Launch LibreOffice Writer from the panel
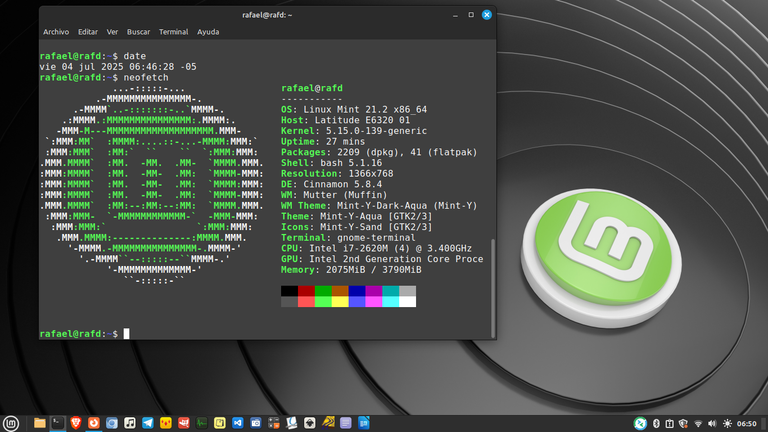This screenshot has width=768, height=432. pos(363,423)
